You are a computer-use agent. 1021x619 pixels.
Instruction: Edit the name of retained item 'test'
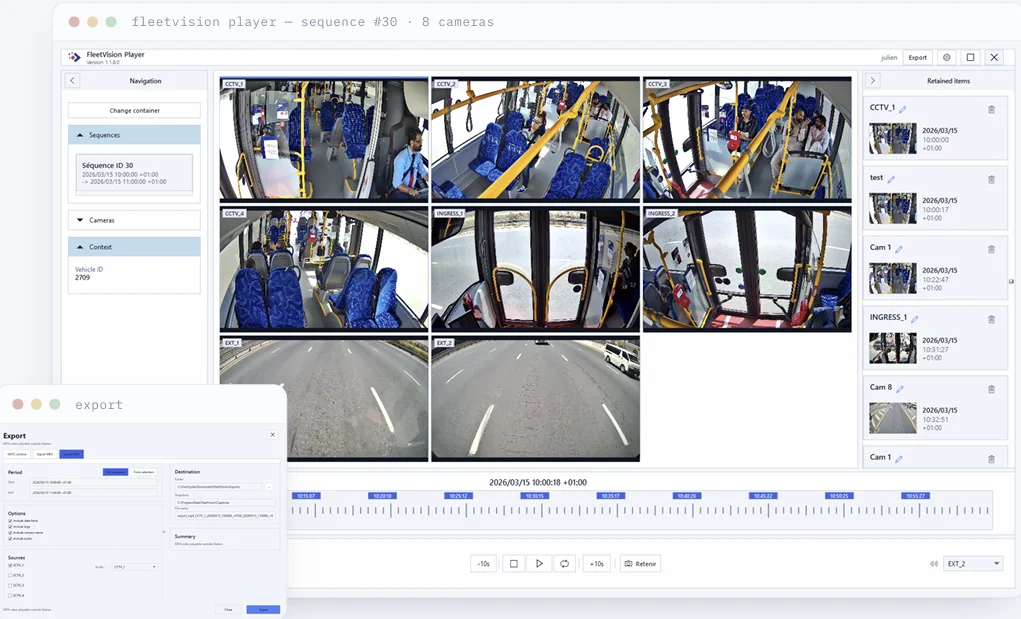[891, 179]
